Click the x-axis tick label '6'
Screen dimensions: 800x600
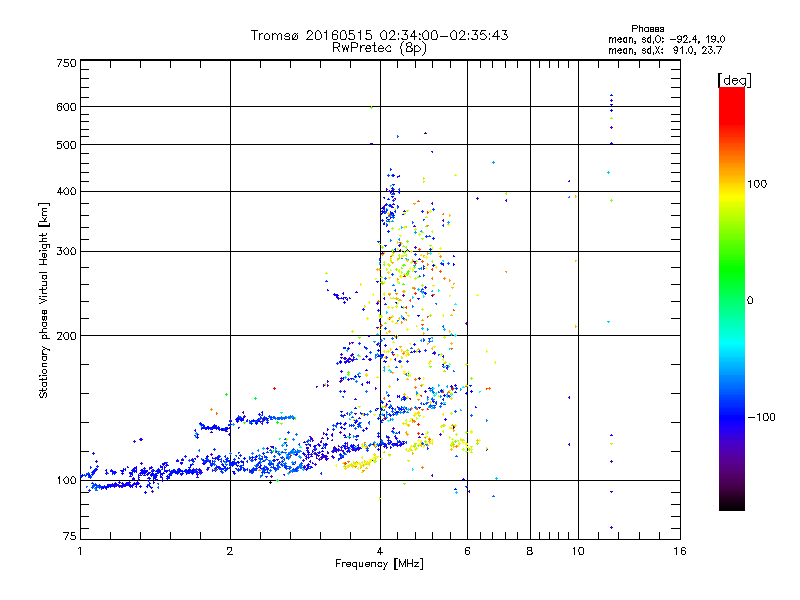[467, 551]
